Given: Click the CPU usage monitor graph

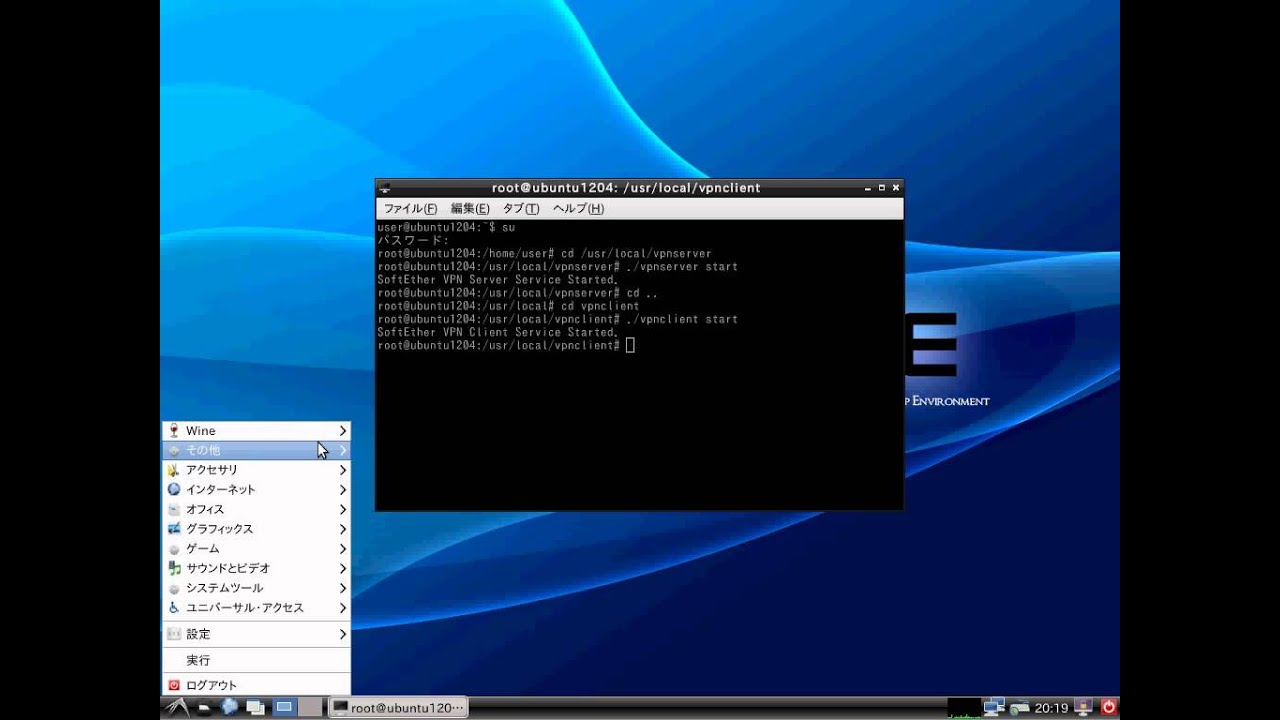Looking at the screenshot, I should click(964, 708).
